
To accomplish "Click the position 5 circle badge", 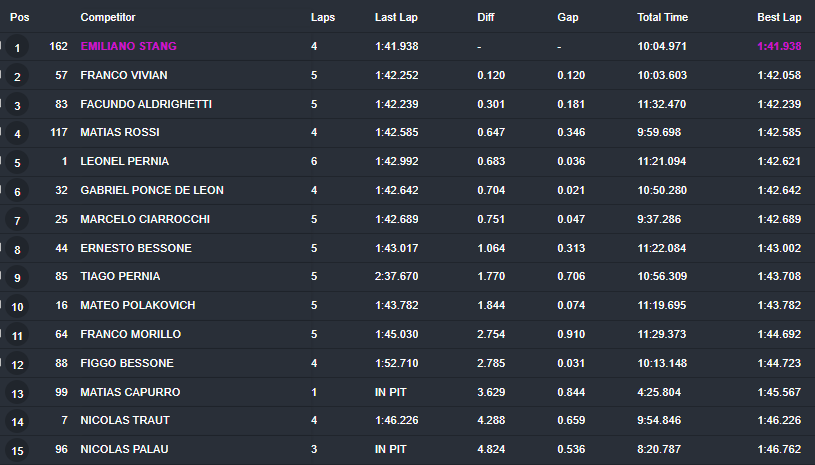I will [17, 163].
